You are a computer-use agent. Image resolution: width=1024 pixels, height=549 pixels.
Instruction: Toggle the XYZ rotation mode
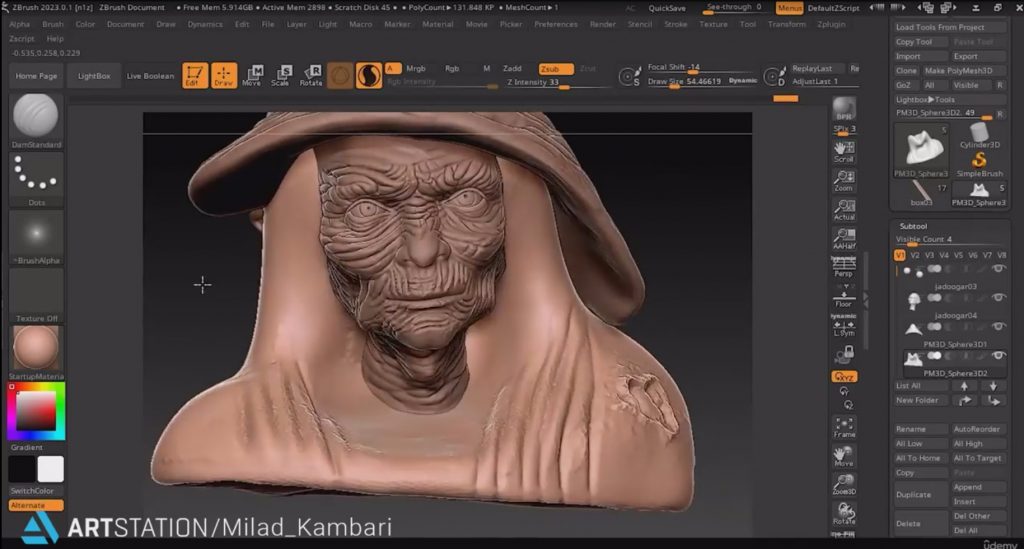coord(844,377)
